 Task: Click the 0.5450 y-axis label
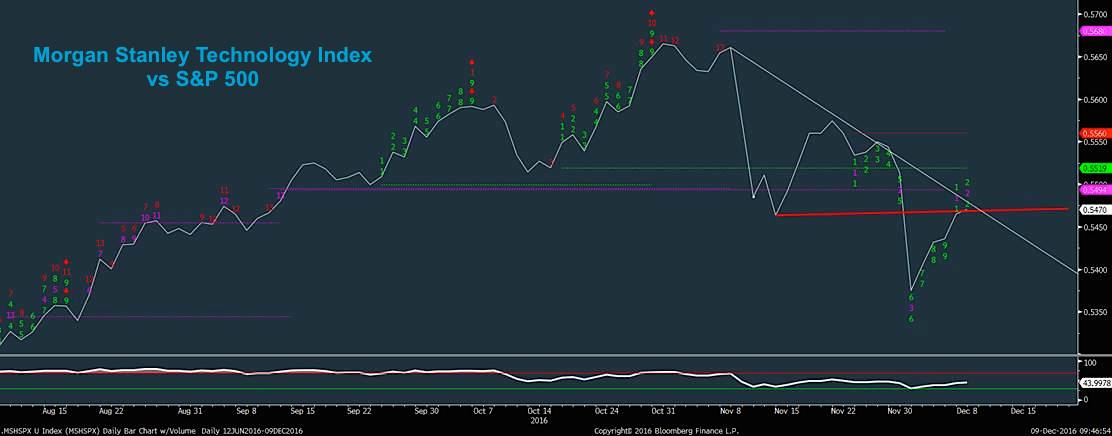(1096, 228)
